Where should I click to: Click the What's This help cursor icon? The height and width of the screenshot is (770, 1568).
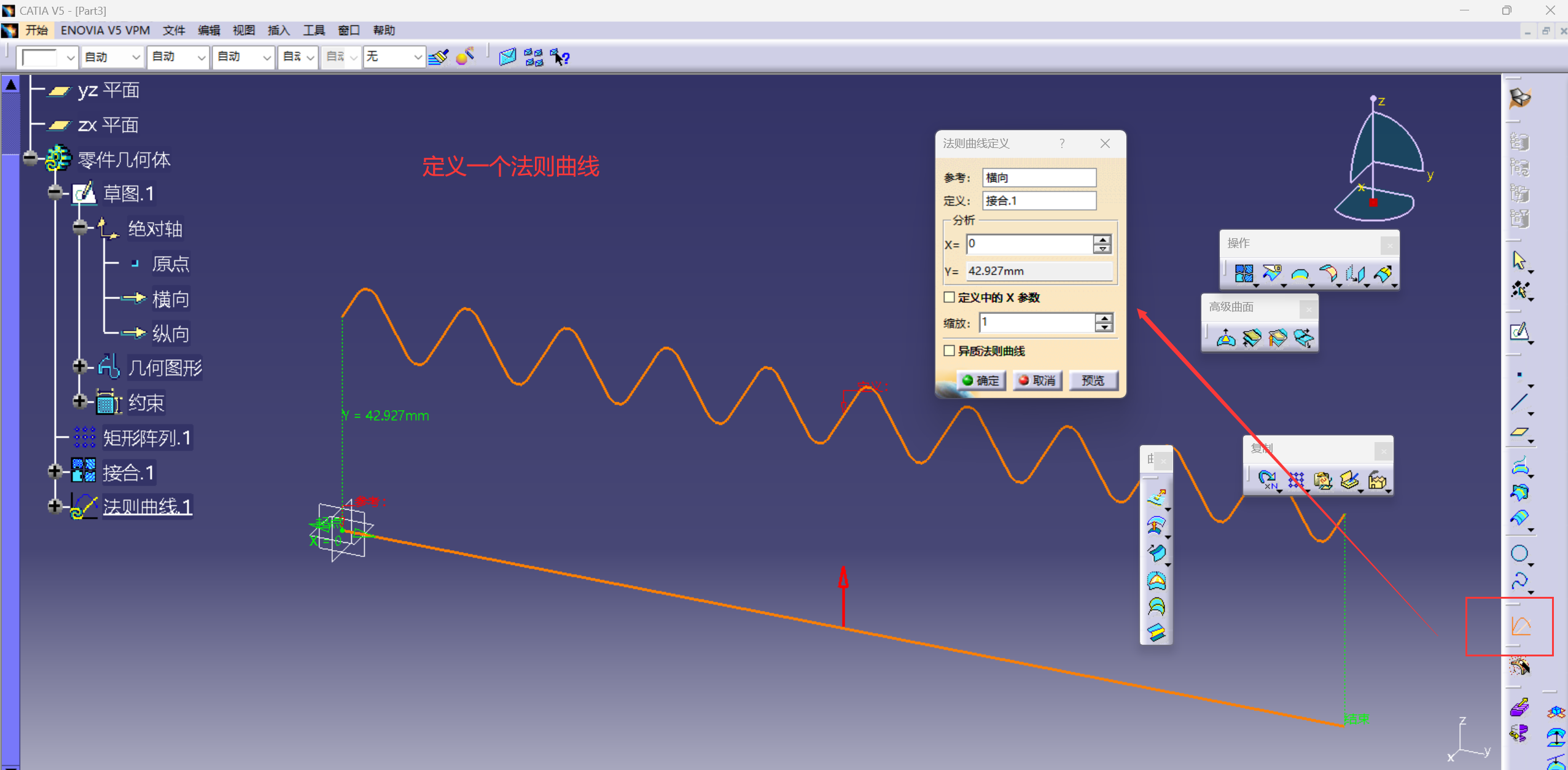(x=560, y=58)
